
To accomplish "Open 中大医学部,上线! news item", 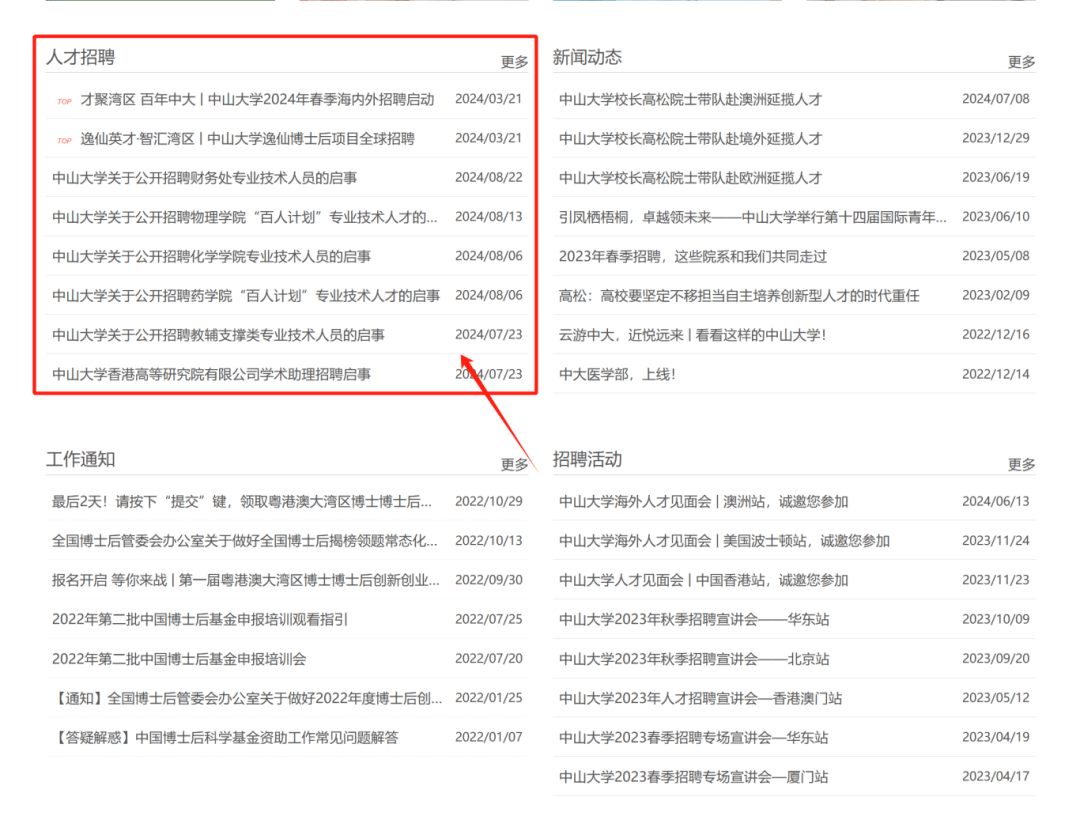I will click(617, 374).
